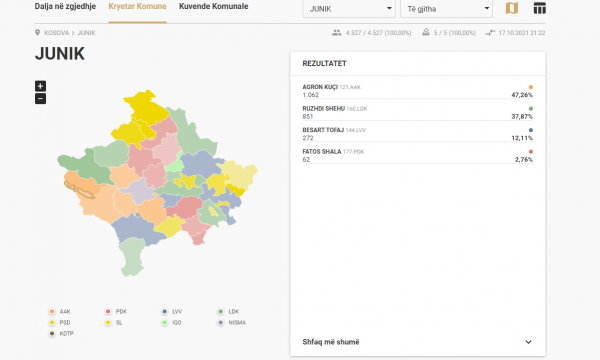This screenshot has width=600, height=360.
Task: Click the highlighted Junik municipality on map
Action: pyautogui.click(x=79, y=190)
